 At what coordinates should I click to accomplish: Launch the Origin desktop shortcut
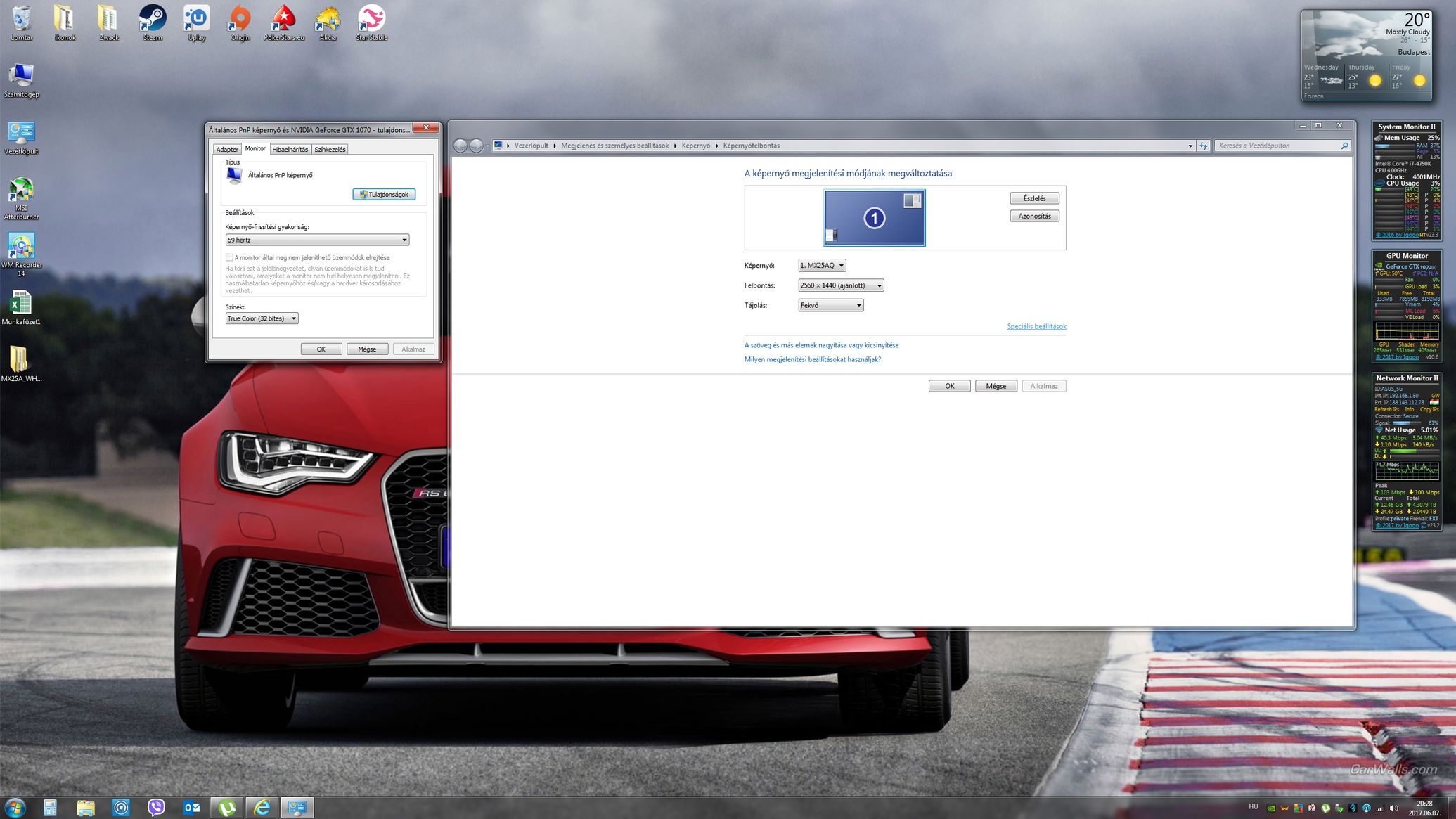[240, 22]
